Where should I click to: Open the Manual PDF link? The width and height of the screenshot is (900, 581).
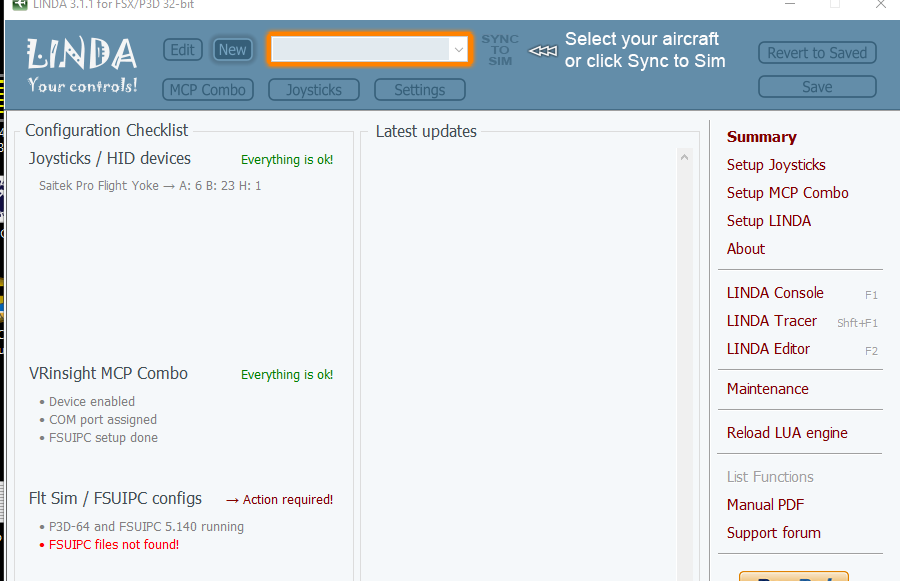[x=765, y=505]
